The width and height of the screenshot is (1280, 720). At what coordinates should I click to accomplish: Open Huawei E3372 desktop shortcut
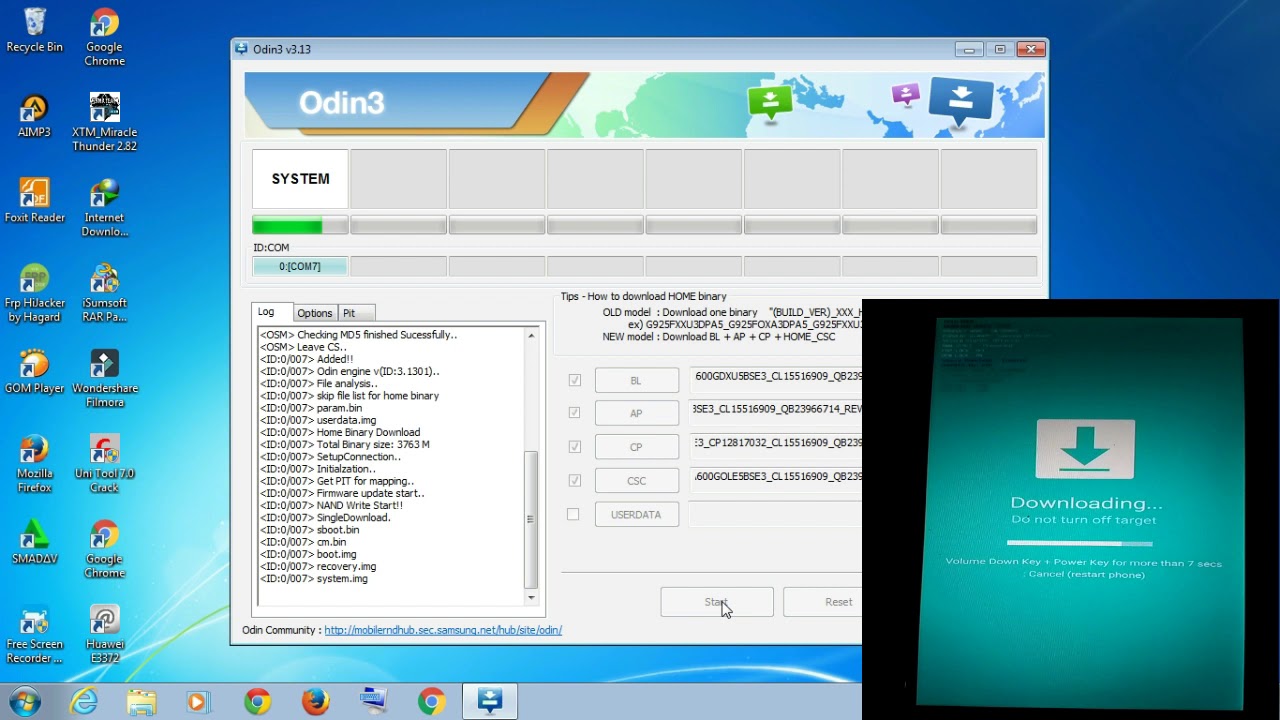click(x=104, y=635)
